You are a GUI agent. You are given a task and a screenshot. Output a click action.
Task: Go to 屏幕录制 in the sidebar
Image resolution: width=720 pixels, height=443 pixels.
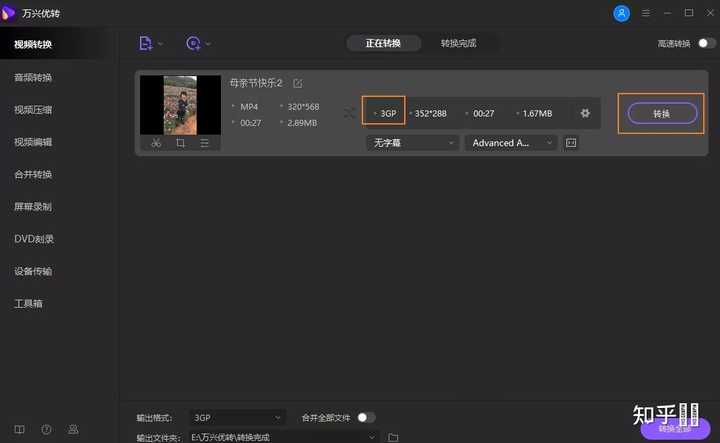[33, 207]
